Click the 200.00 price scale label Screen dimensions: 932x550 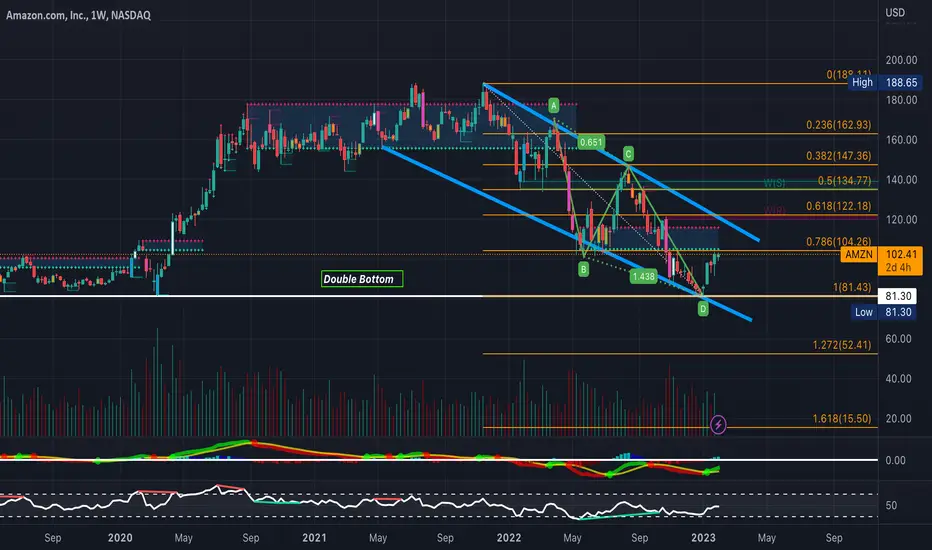(x=901, y=60)
